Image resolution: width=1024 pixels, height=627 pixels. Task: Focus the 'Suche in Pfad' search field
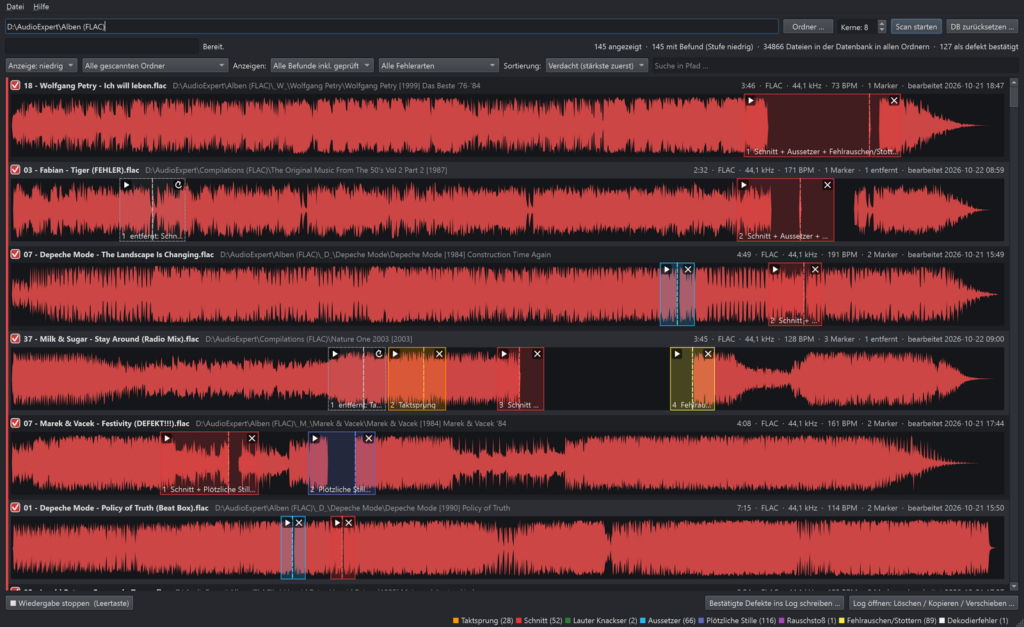click(x=835, y=66)
